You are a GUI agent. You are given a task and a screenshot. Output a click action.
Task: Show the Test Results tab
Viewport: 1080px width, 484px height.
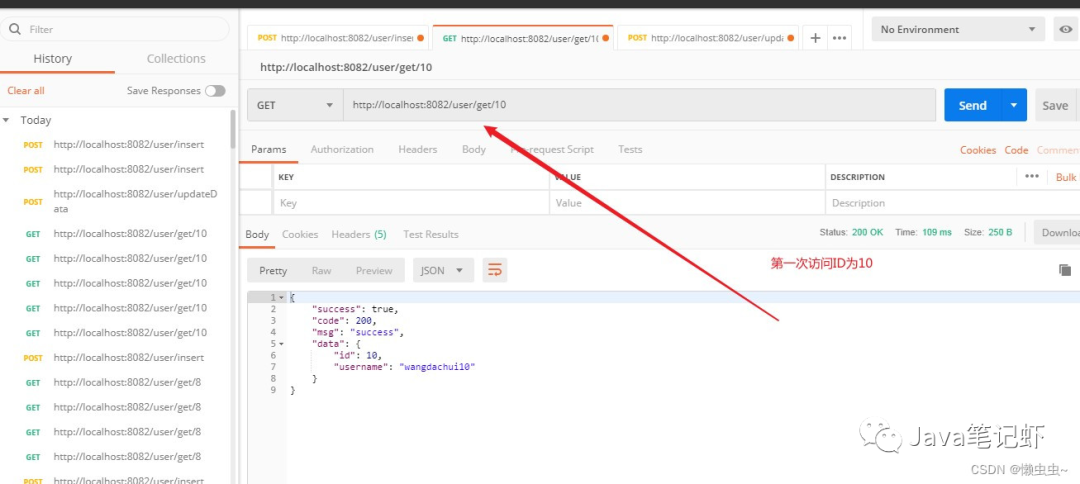(430, 234)
